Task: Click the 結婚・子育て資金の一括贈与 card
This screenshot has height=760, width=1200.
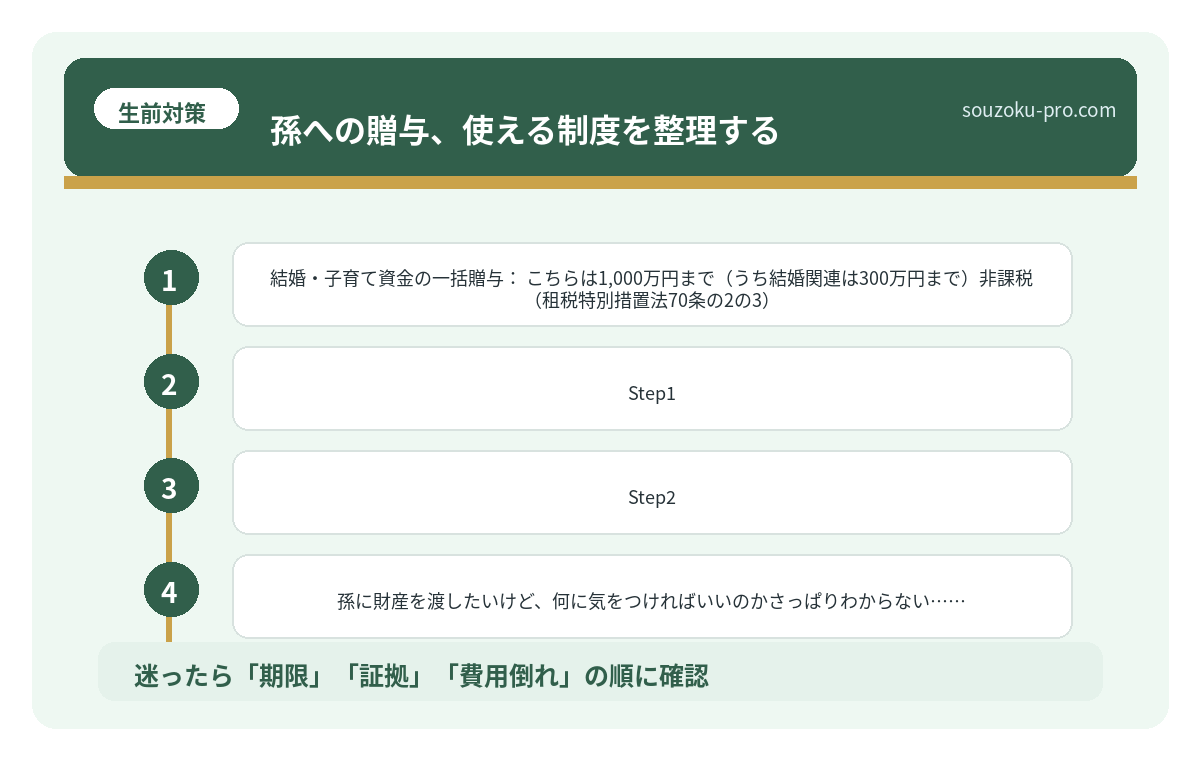Action: [652, 284]
